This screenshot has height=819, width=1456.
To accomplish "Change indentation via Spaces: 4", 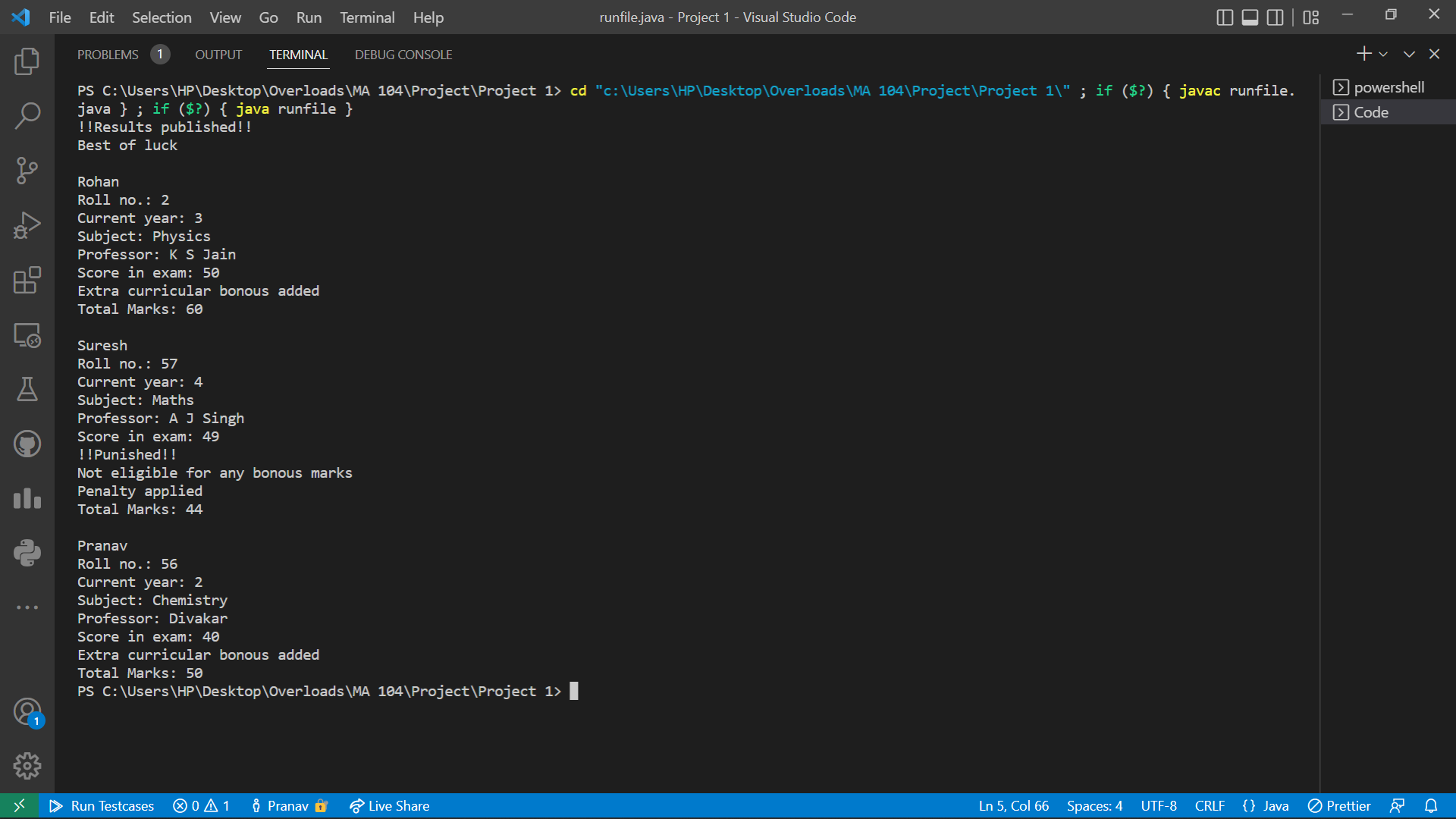I will [1094, 806].
